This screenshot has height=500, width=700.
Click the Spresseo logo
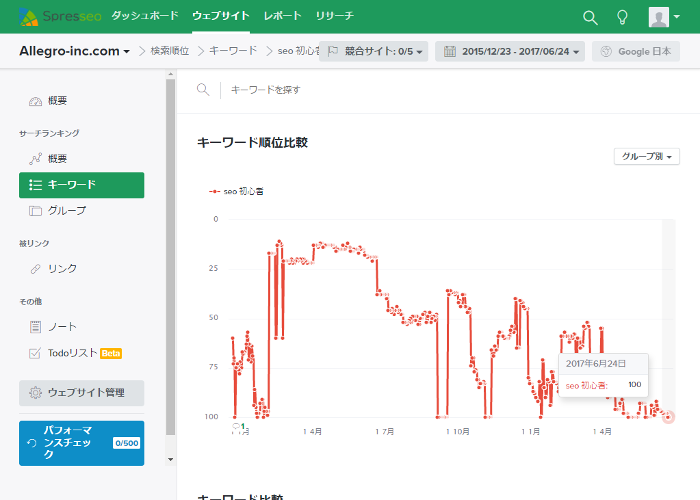pyautogui.click(x=60, y=17)
